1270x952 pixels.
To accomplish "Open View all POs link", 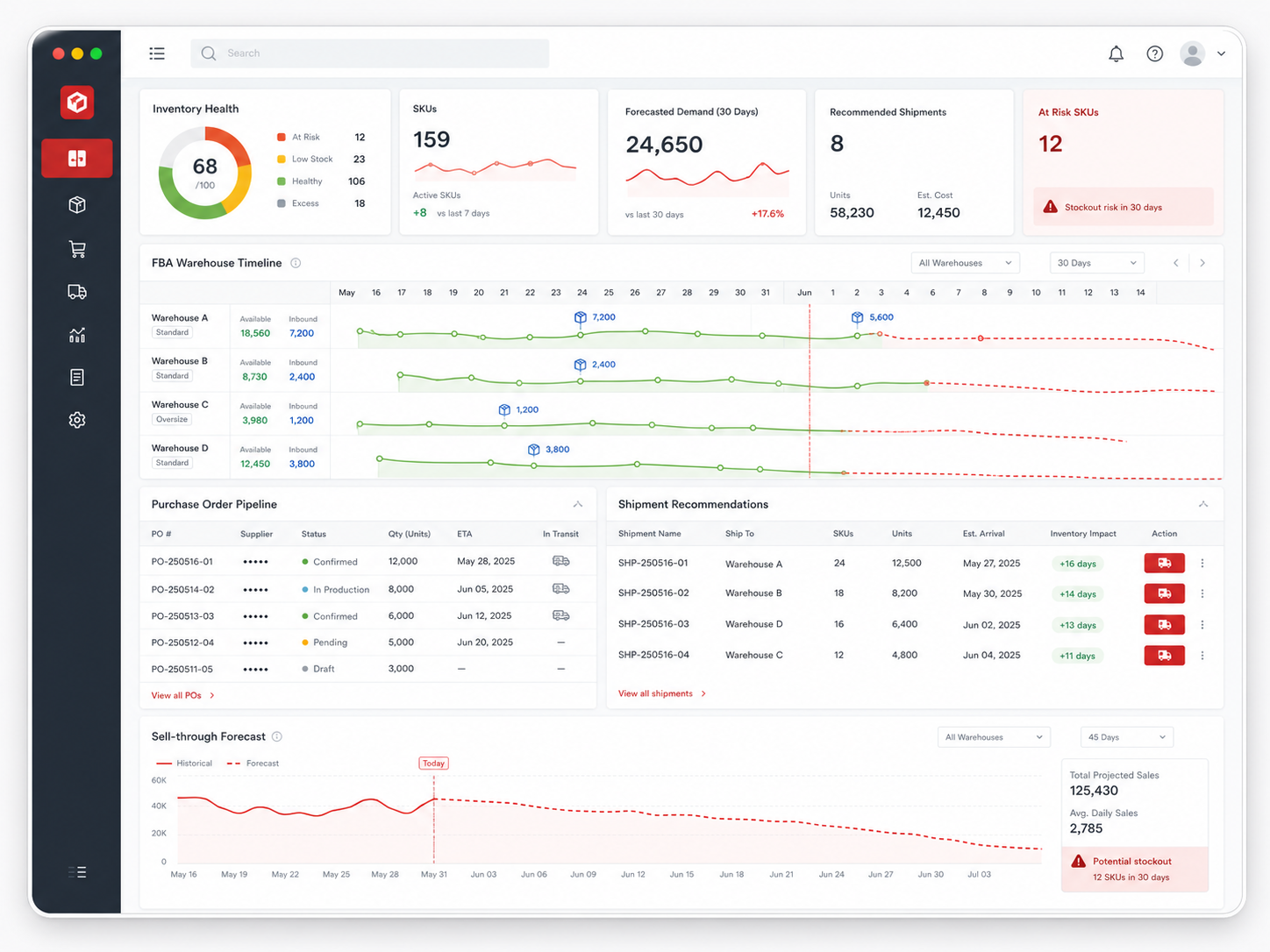I will (x=182, y=695).
